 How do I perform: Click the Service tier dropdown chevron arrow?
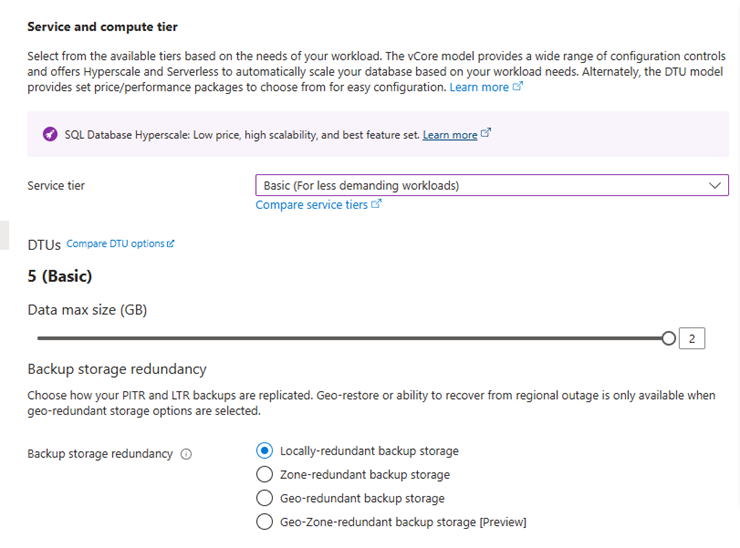point(714,185)
